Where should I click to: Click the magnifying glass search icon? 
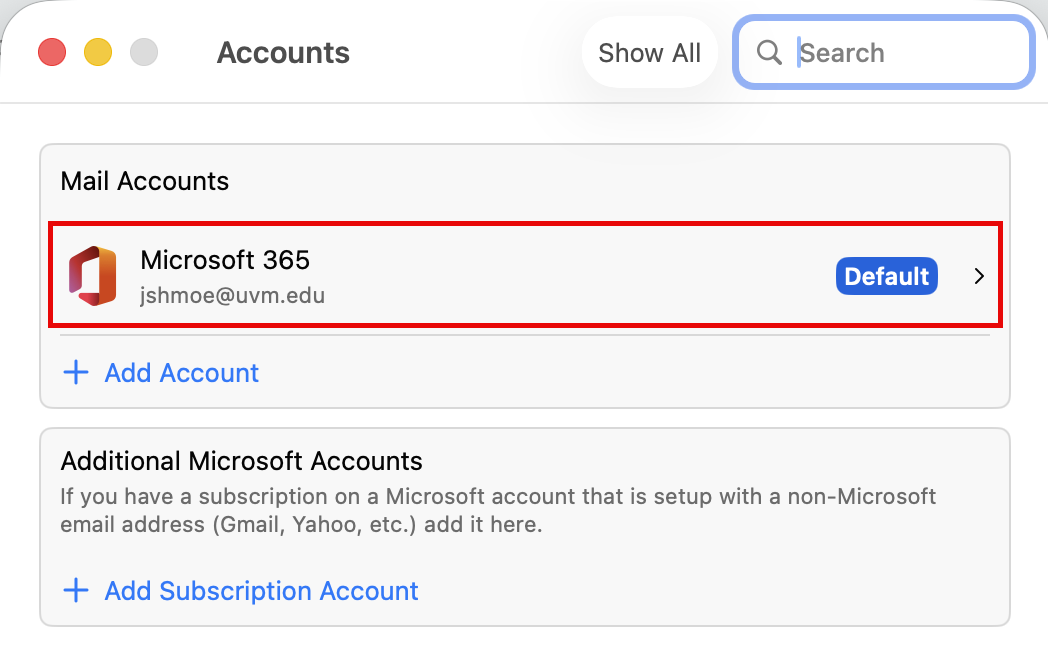769,53
